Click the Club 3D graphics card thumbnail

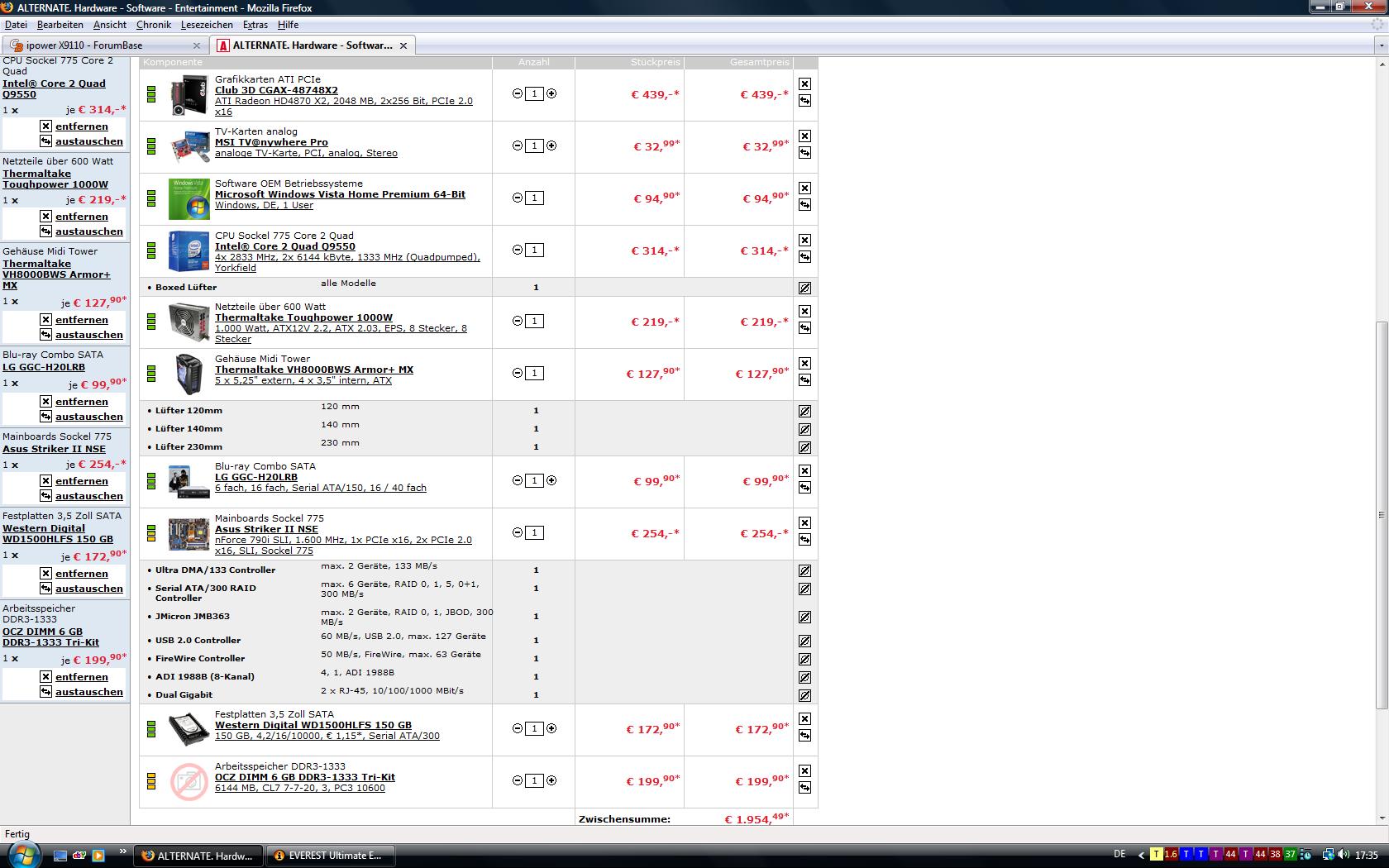pyautogui.click(x=189, y=95)
